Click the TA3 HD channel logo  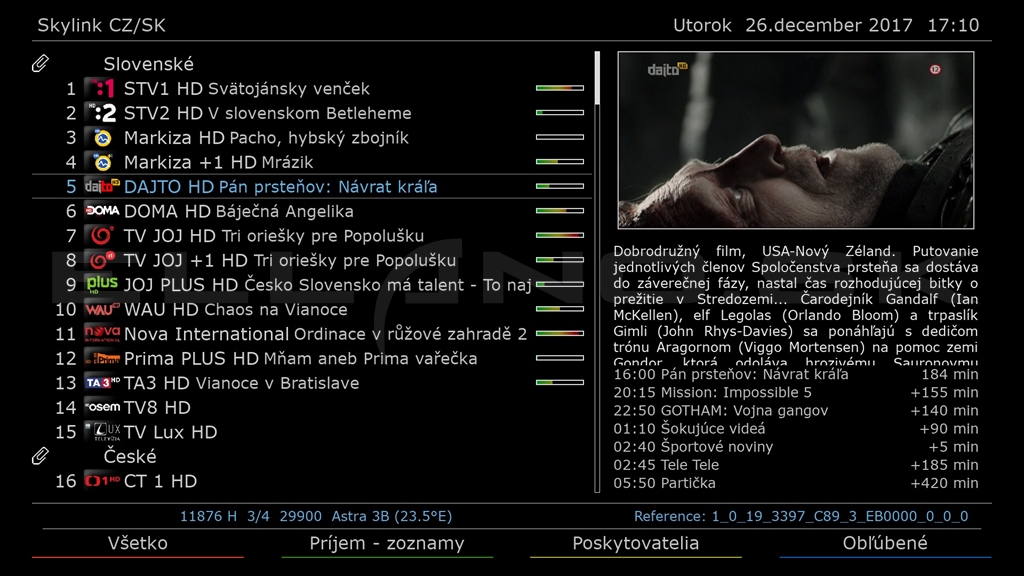pyautogui.click(x=102, y=383)
